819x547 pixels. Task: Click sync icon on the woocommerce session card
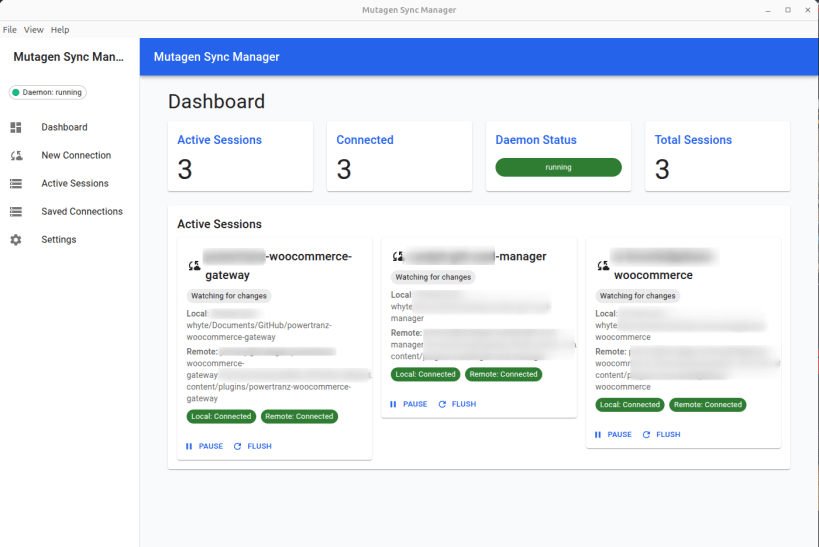[x=603, y=266]
